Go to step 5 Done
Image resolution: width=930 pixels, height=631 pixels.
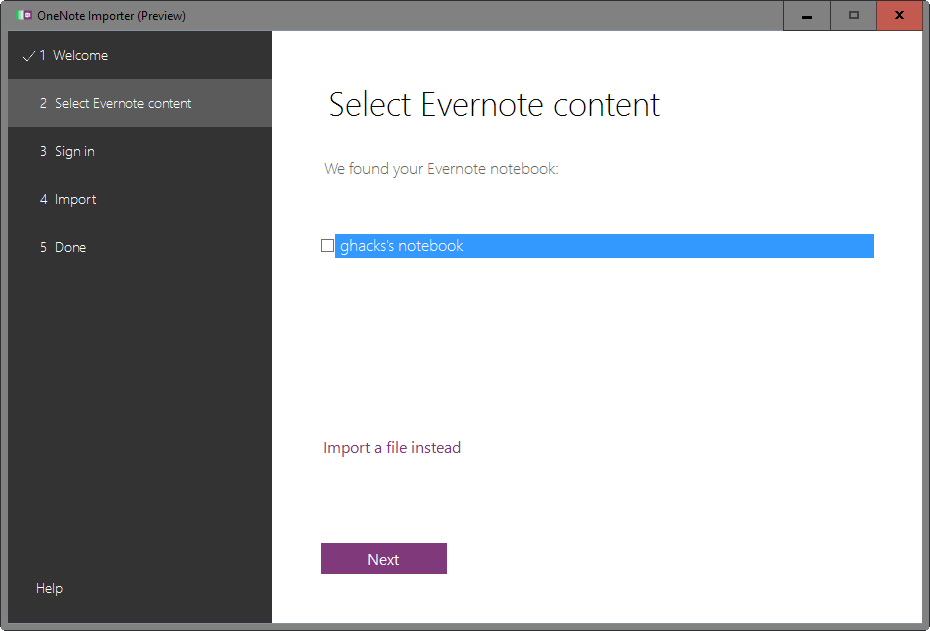point(140,247)
